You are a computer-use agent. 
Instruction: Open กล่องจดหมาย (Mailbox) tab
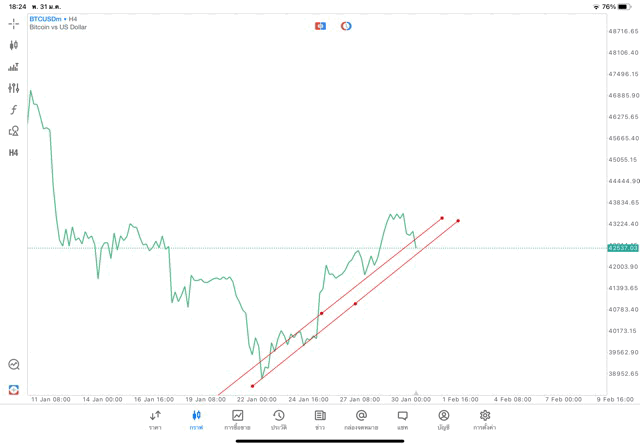coord(361,420)
